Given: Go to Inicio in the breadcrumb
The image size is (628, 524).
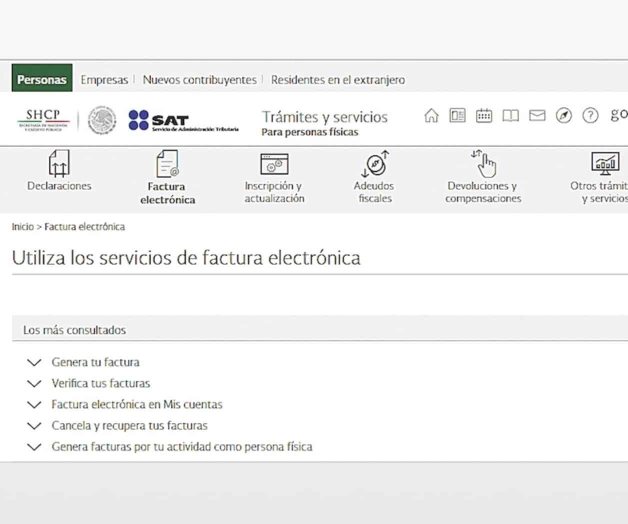Looking at the screenshot, I should (23, 227).
